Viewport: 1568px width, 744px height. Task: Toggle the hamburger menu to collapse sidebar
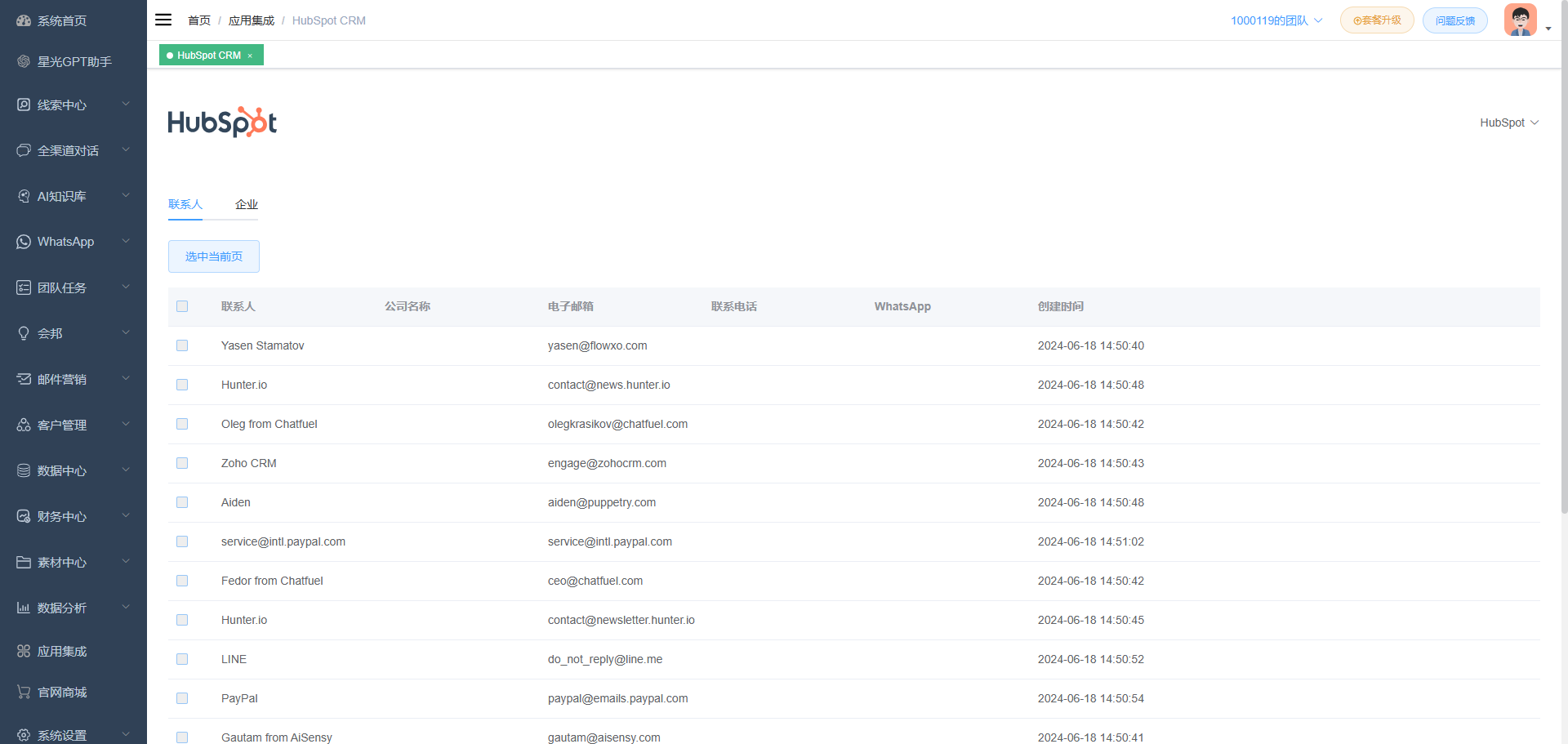click(163, 20)
